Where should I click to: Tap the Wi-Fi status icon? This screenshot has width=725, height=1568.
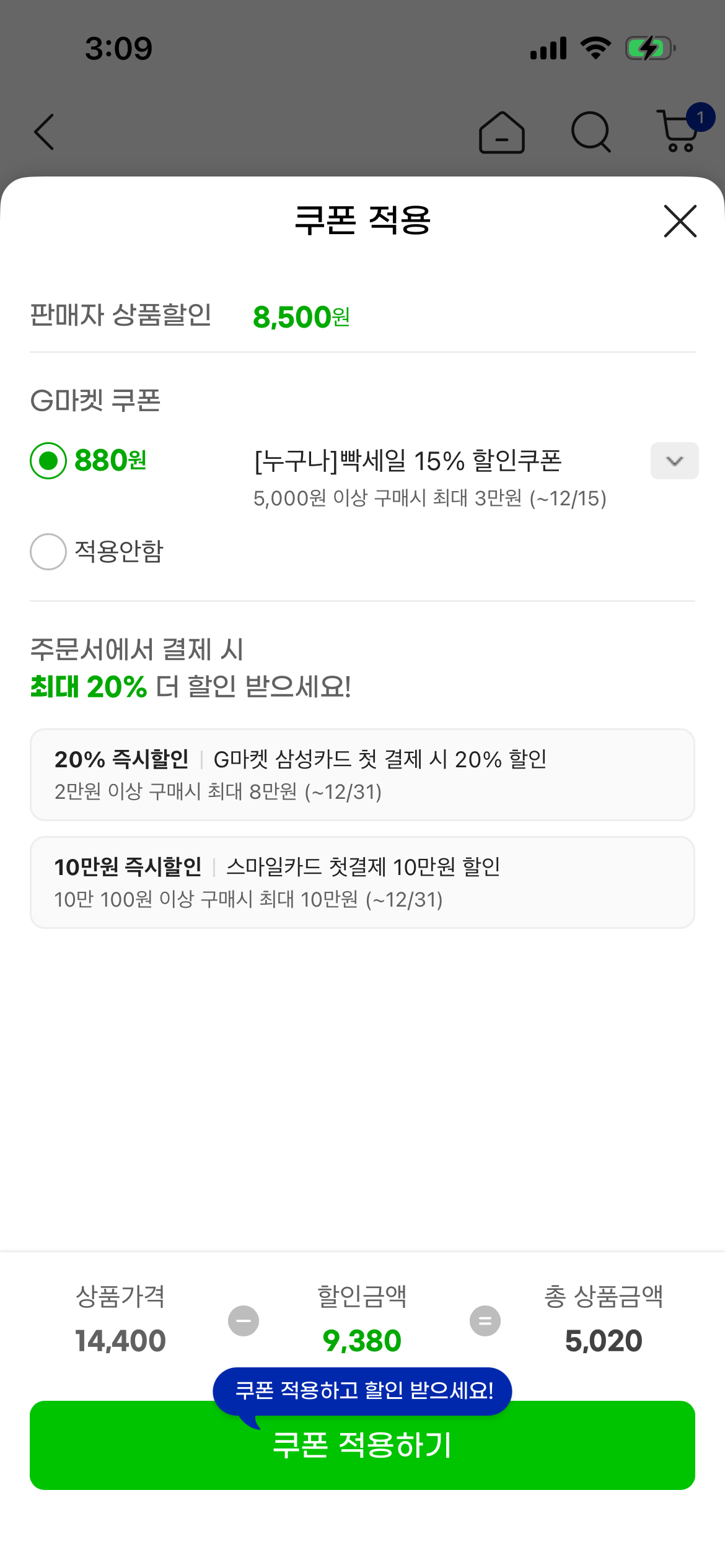(x=595, y=48)
